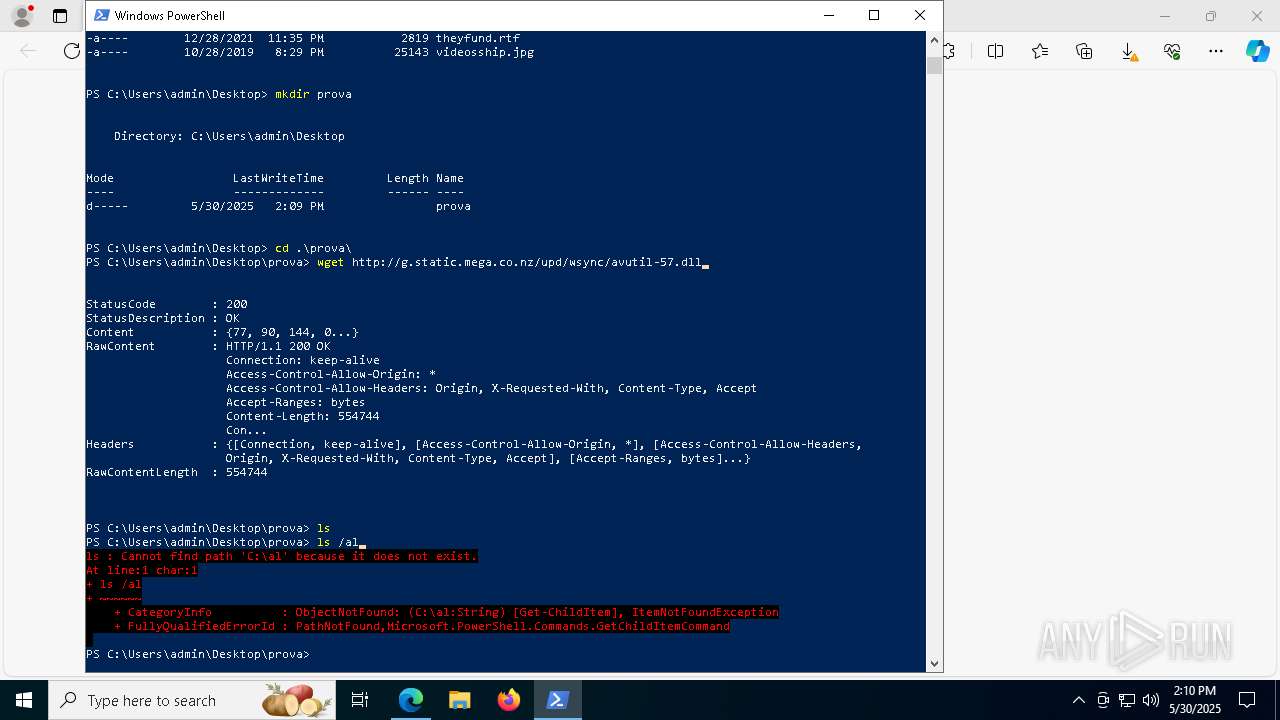Image resolution: width=1280 pixels, height=720 pixels.
Task: Open Edge tab actions menu icon
Action: coord(60,16)
